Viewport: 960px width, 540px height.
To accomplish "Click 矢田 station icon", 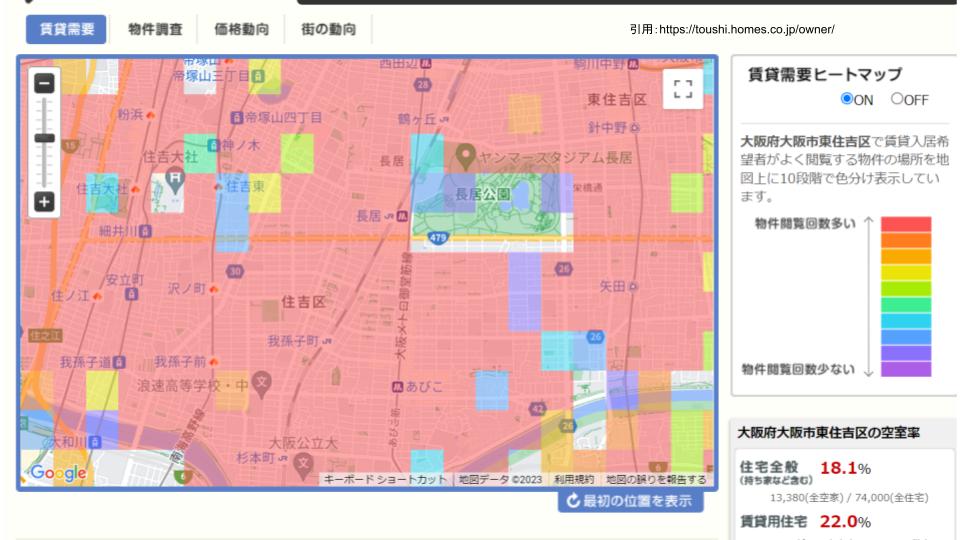I will click(x=633, y=286).
